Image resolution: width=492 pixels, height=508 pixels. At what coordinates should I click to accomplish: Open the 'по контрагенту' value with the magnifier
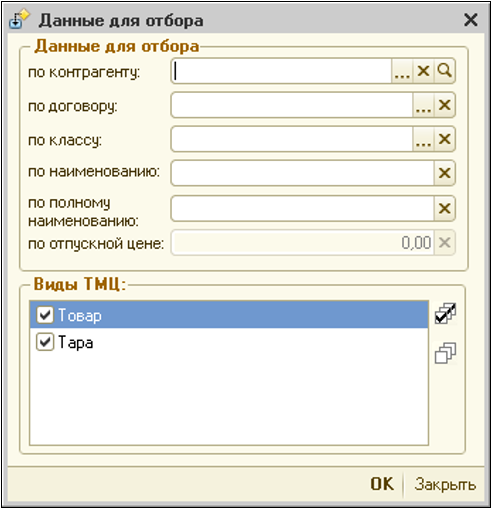444,71
